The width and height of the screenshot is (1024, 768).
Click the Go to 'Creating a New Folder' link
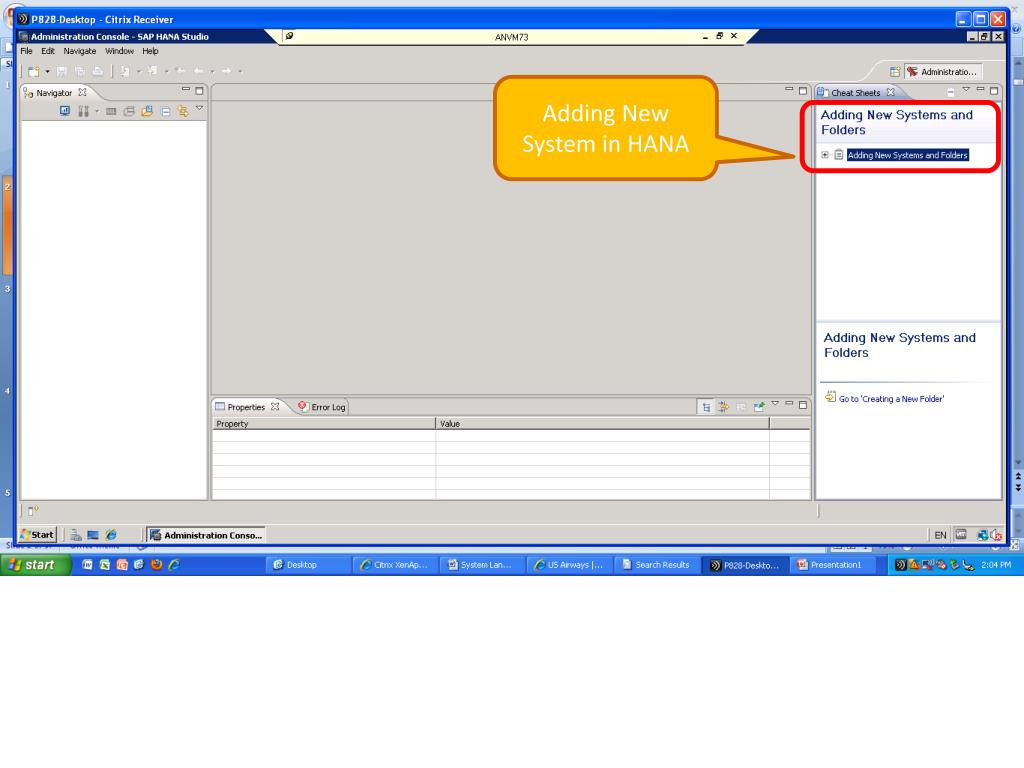point(891,399)
